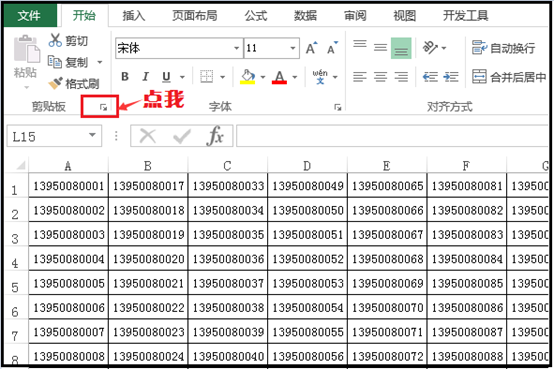Toggle italic formatting
This screenshot has height=369, width=554.
145,76
